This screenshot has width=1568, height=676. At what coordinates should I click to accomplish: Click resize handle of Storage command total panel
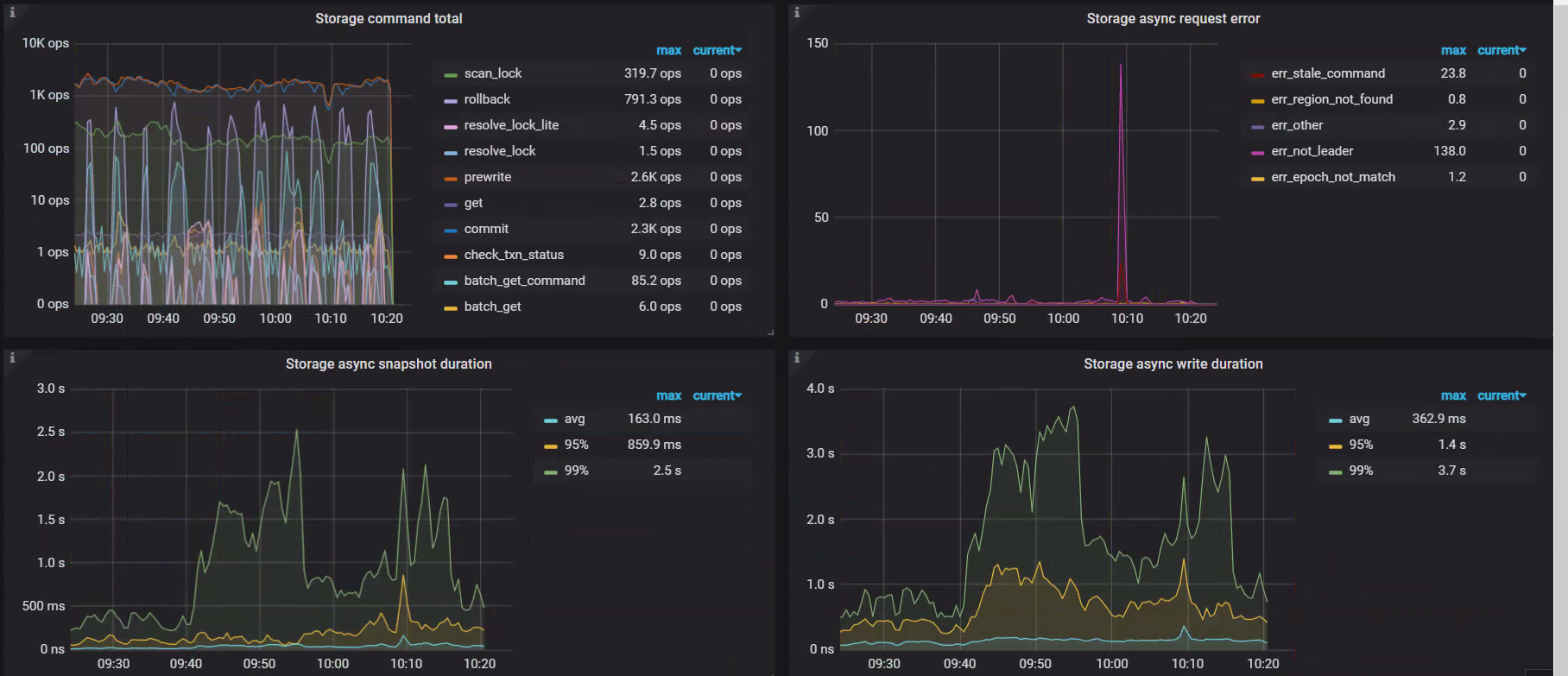coord(770,332)
